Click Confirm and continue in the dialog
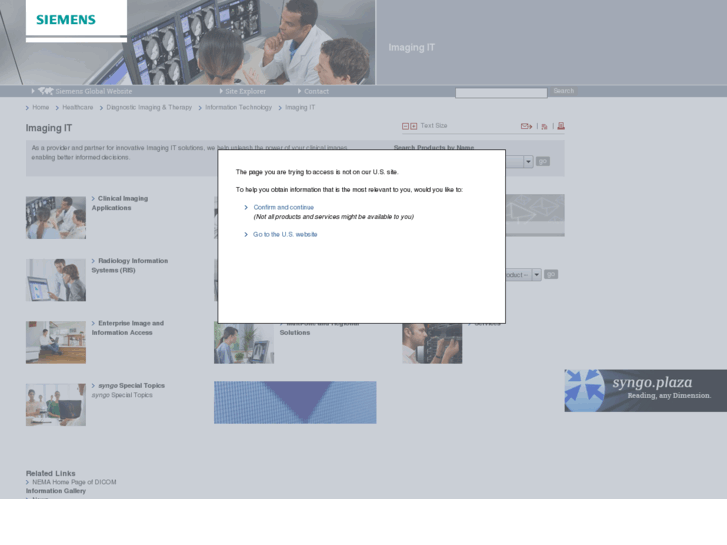 pos(283,207)
